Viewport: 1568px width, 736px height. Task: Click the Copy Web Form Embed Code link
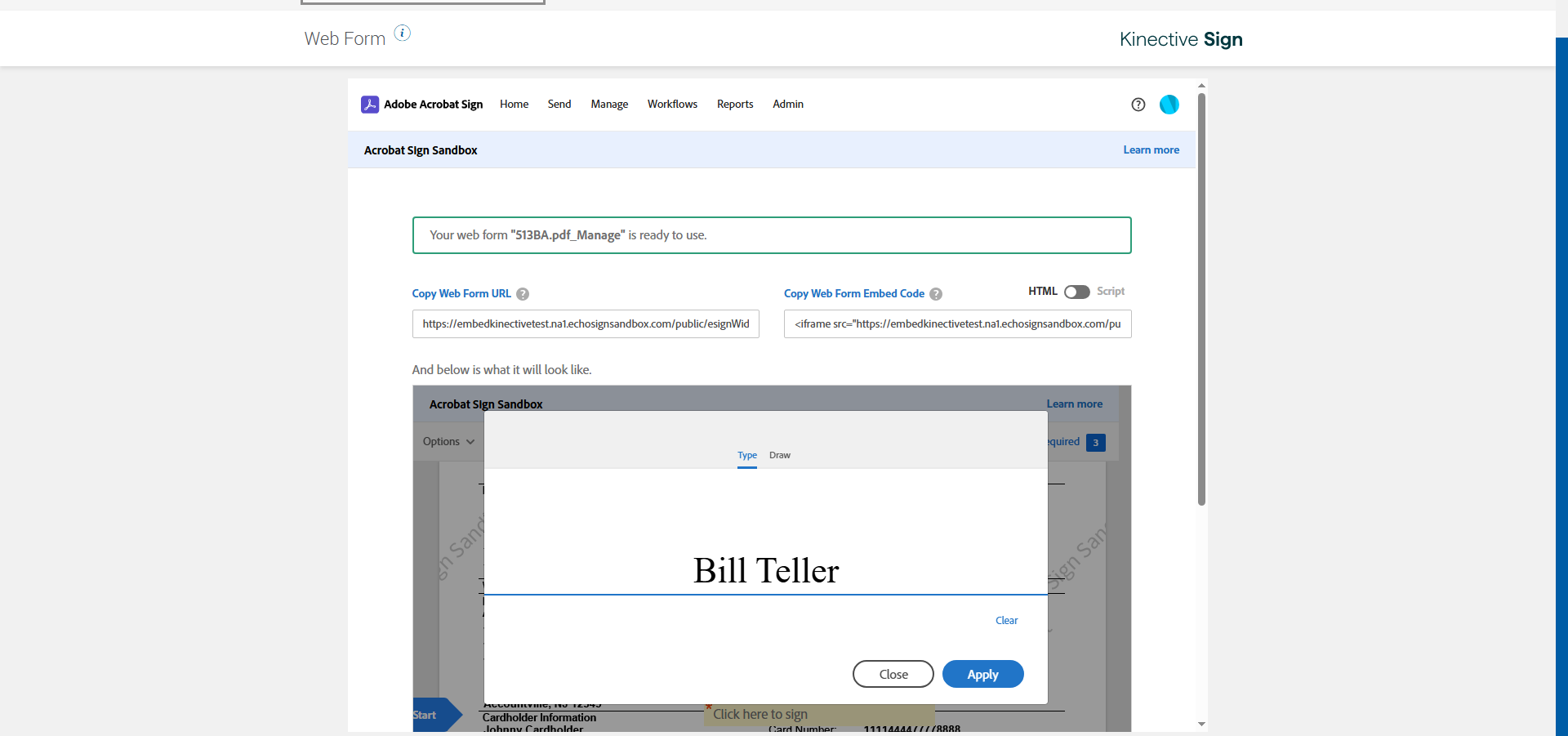pyautogui.click(x=854, y=294)
